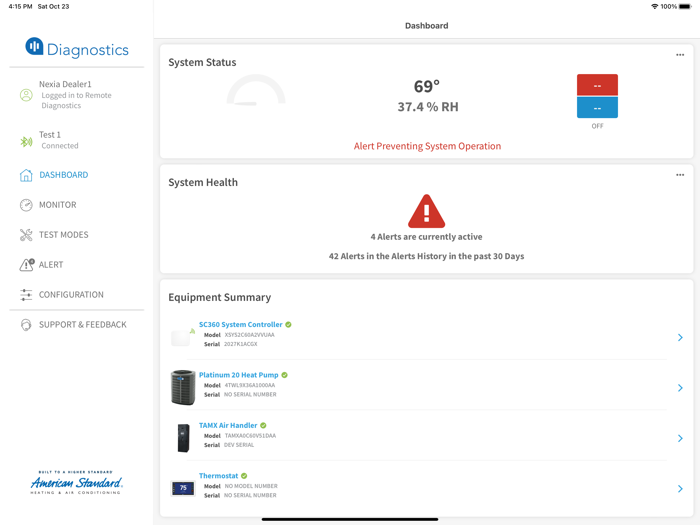Click the OFF mode label under setpoints
This screenshot has height=525, width=700.
pyautogui.click(x=597, y=126)
